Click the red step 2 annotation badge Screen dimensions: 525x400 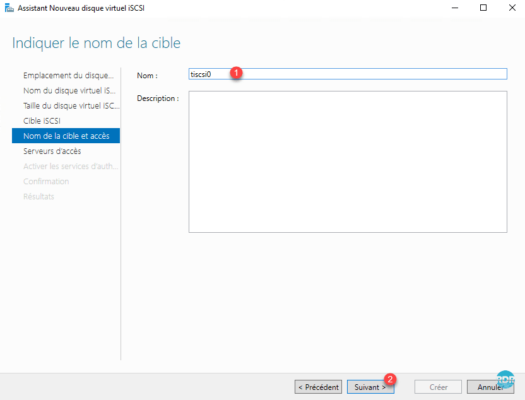click(x=390, y=379)
